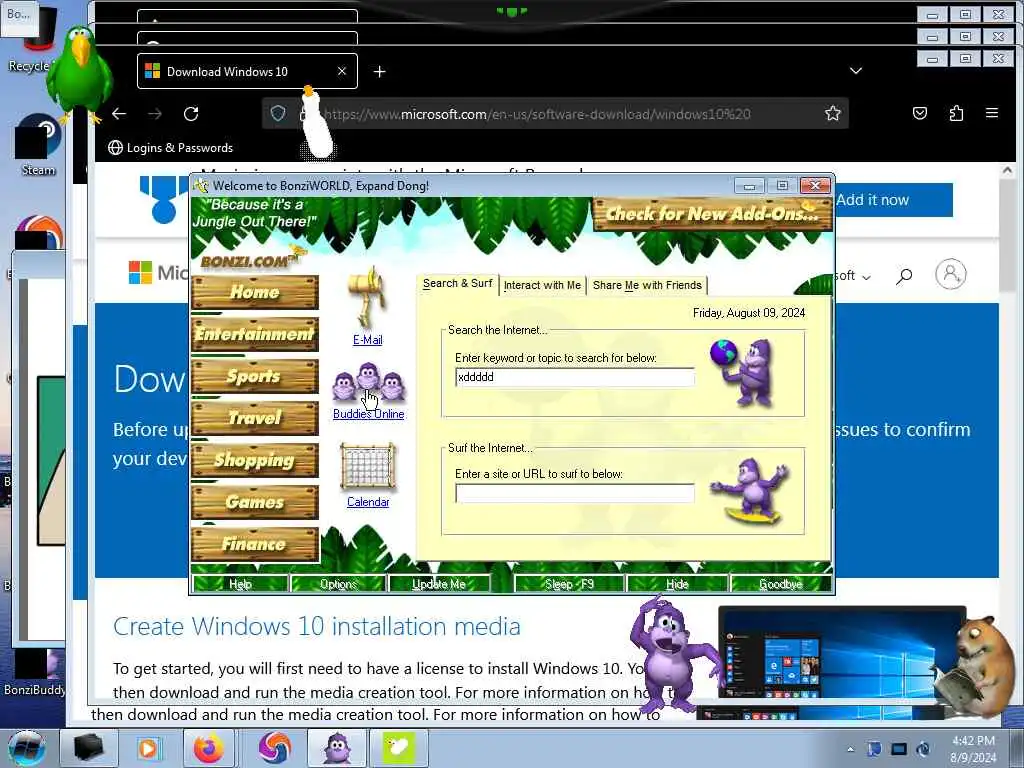The width and height of the screenshot is (1024, 768).
Task: Click the Update Me button
Action: [439, 584]
